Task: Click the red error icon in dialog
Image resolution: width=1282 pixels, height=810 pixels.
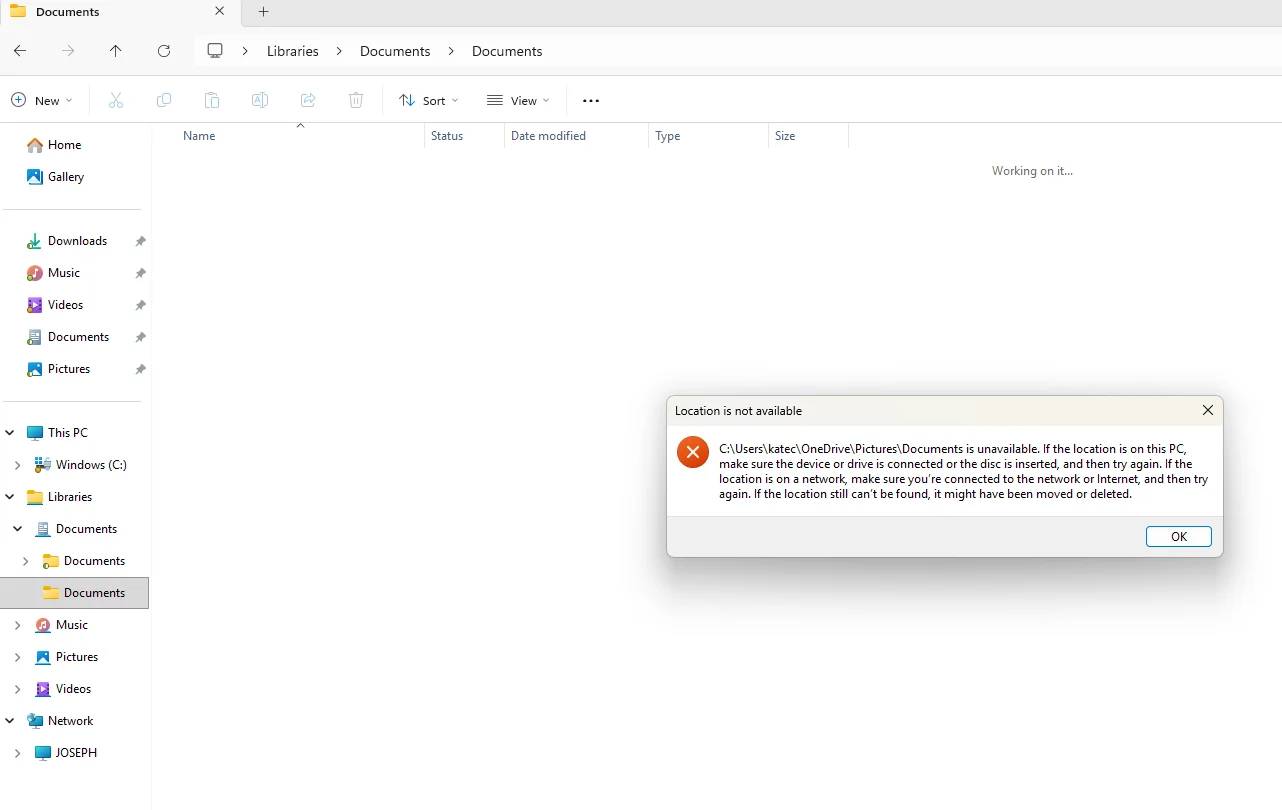Action: 693,452
